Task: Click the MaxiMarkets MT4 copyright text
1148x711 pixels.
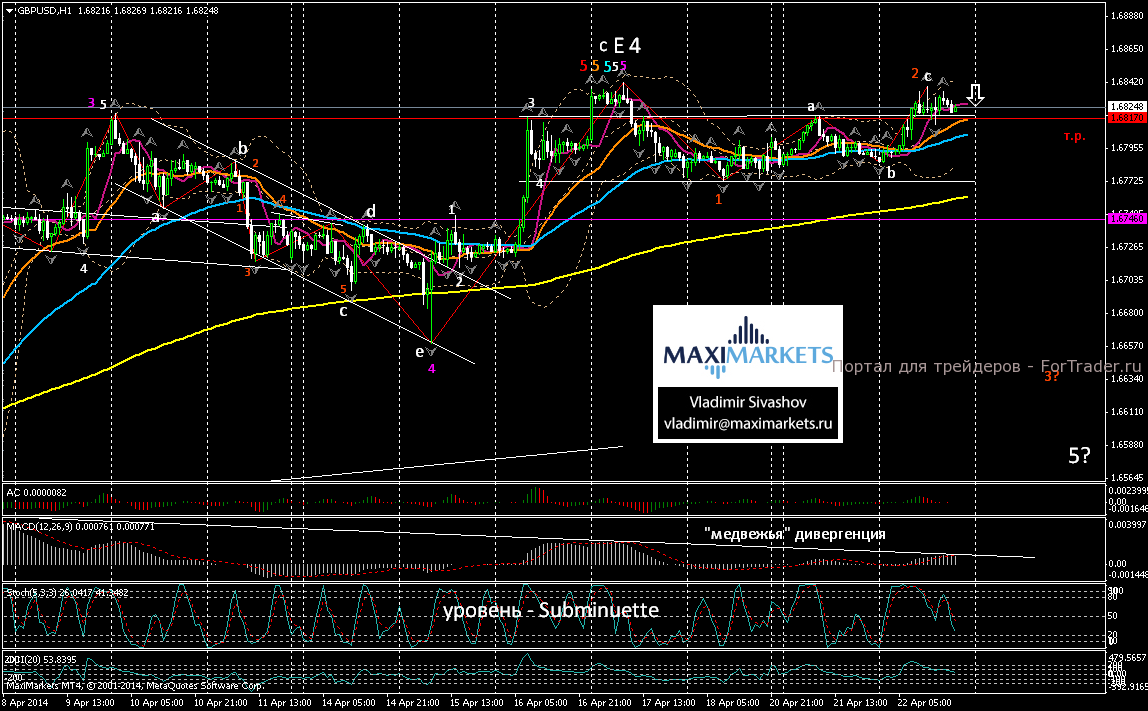Action: click(x=135, y=686)
